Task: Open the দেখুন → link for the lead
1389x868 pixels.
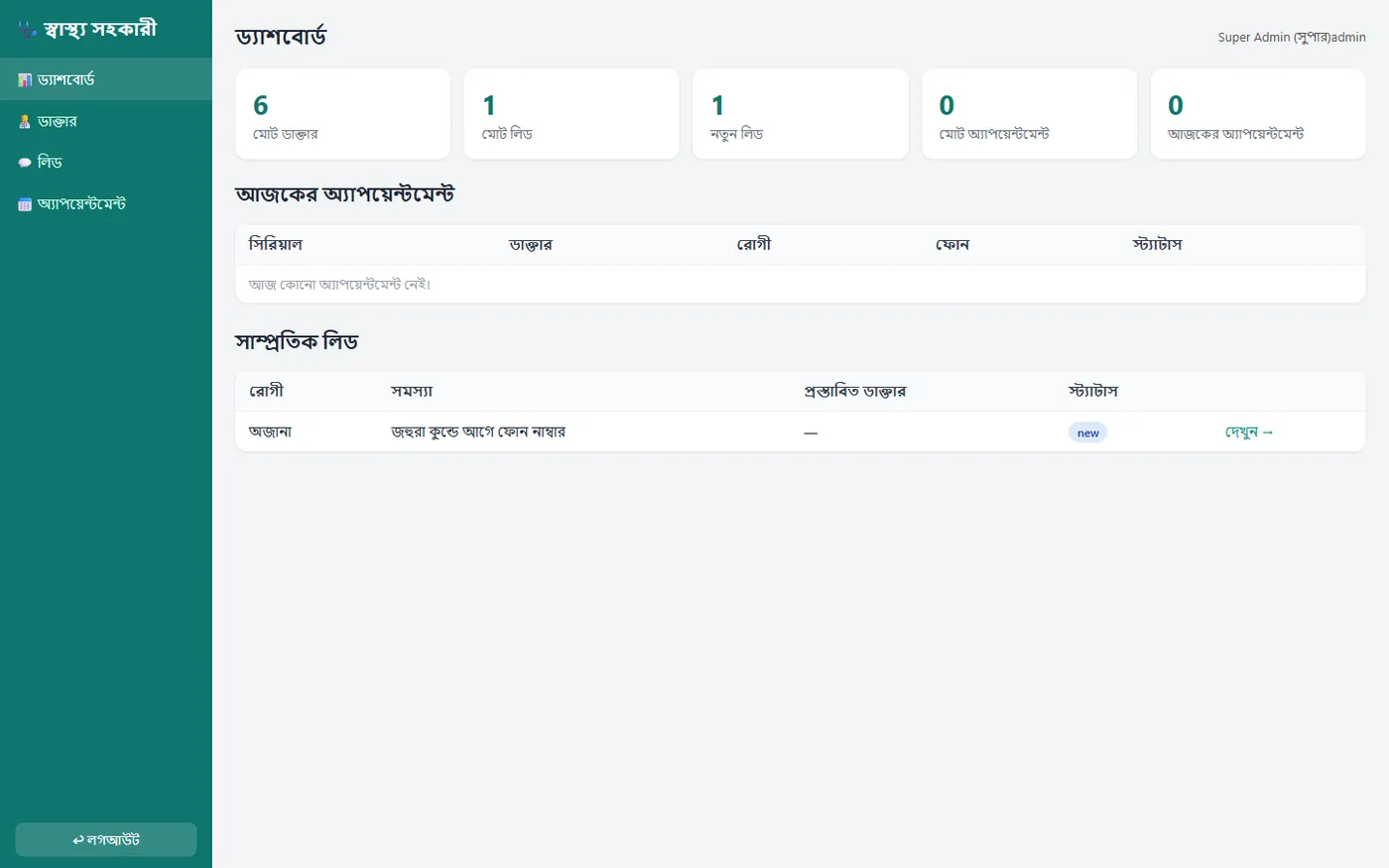Action: click(x=1249, y=433)
